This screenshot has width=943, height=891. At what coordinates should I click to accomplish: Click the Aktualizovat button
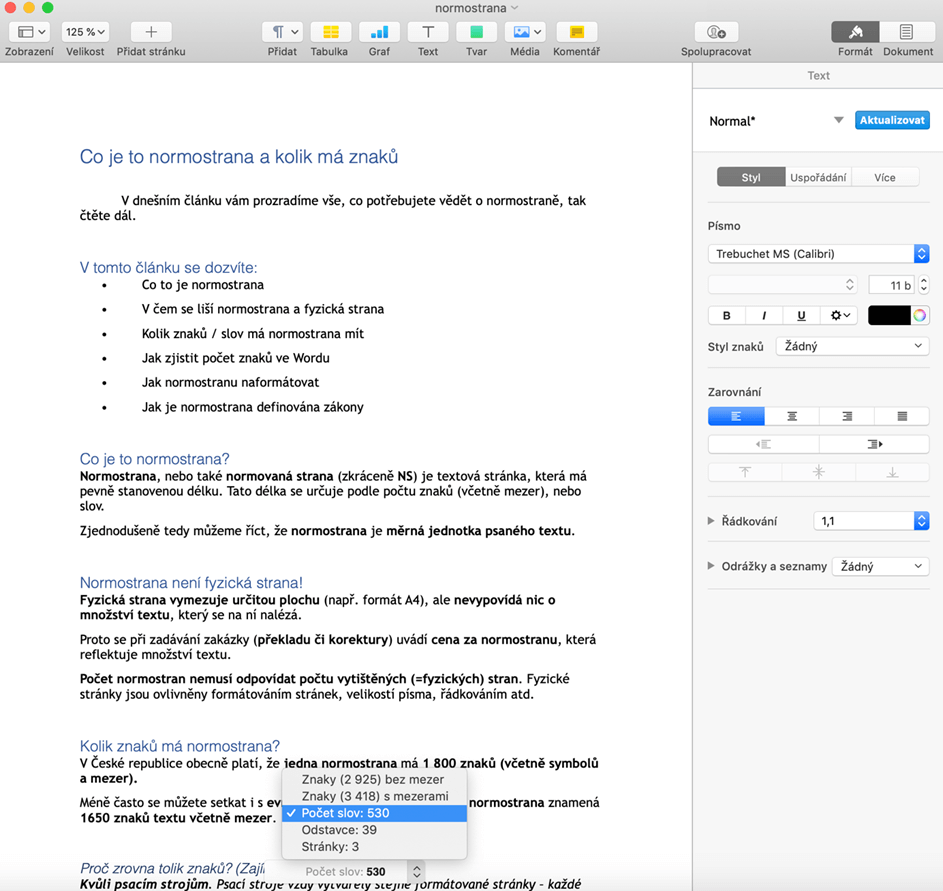892,120
